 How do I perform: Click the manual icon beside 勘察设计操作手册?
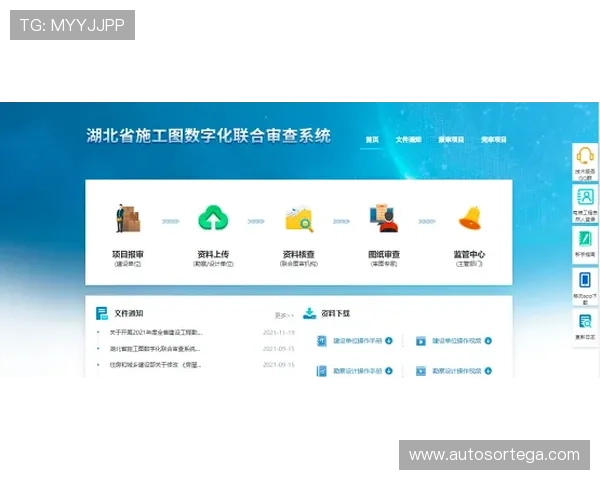click(x=322, y=371)
